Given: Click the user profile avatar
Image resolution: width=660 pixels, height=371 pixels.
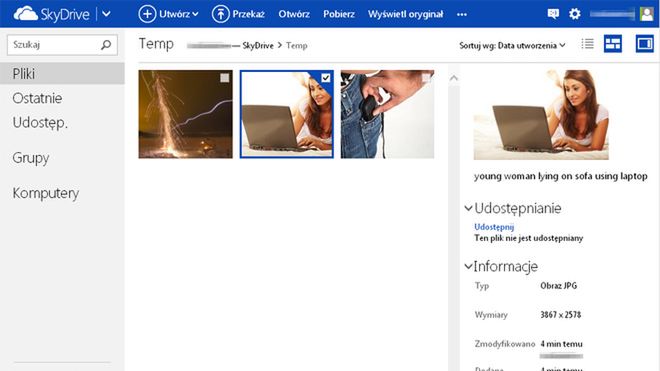Looking at the screenshot, I should (647, 14).
